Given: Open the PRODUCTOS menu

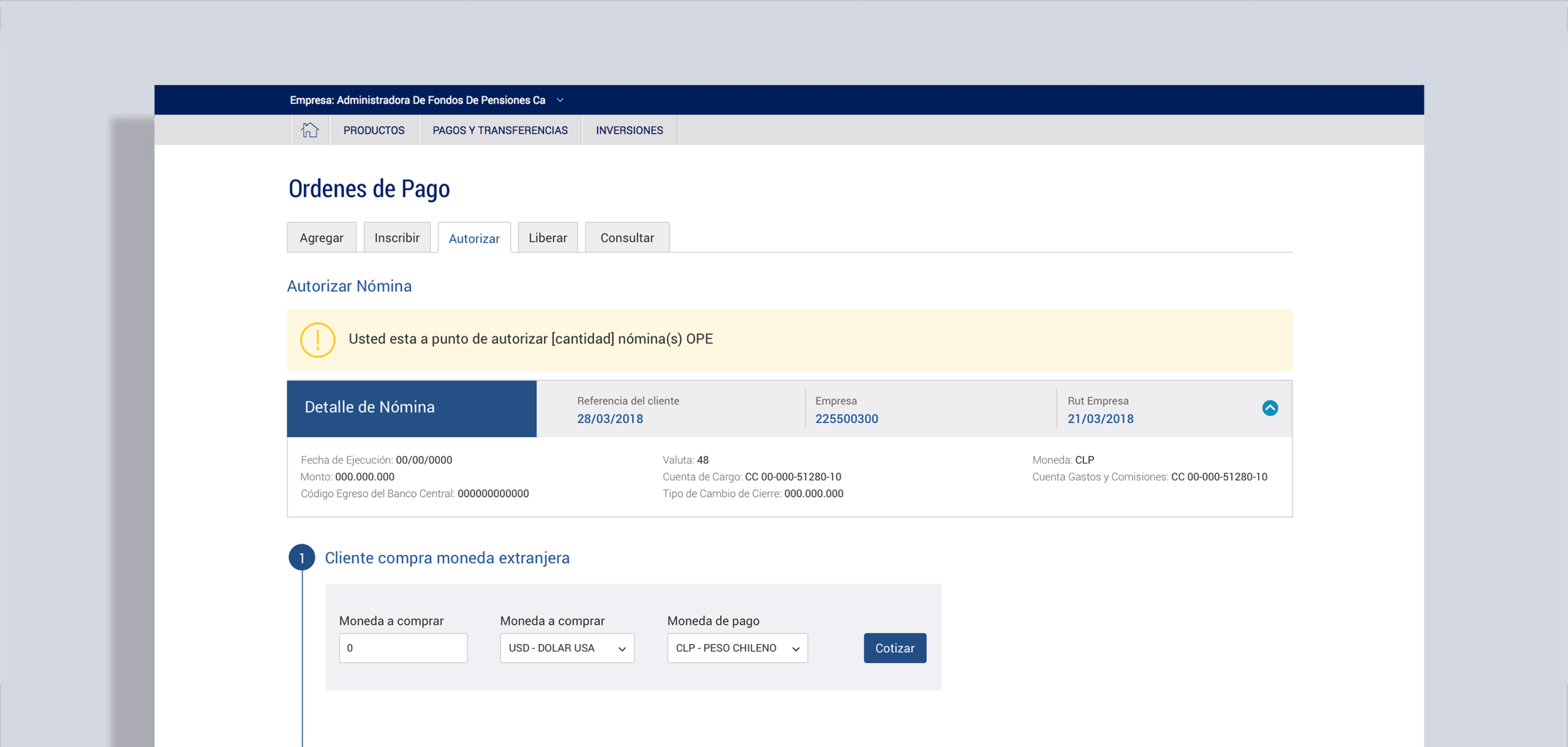Looking at the screenshot, I should (374, 130).
